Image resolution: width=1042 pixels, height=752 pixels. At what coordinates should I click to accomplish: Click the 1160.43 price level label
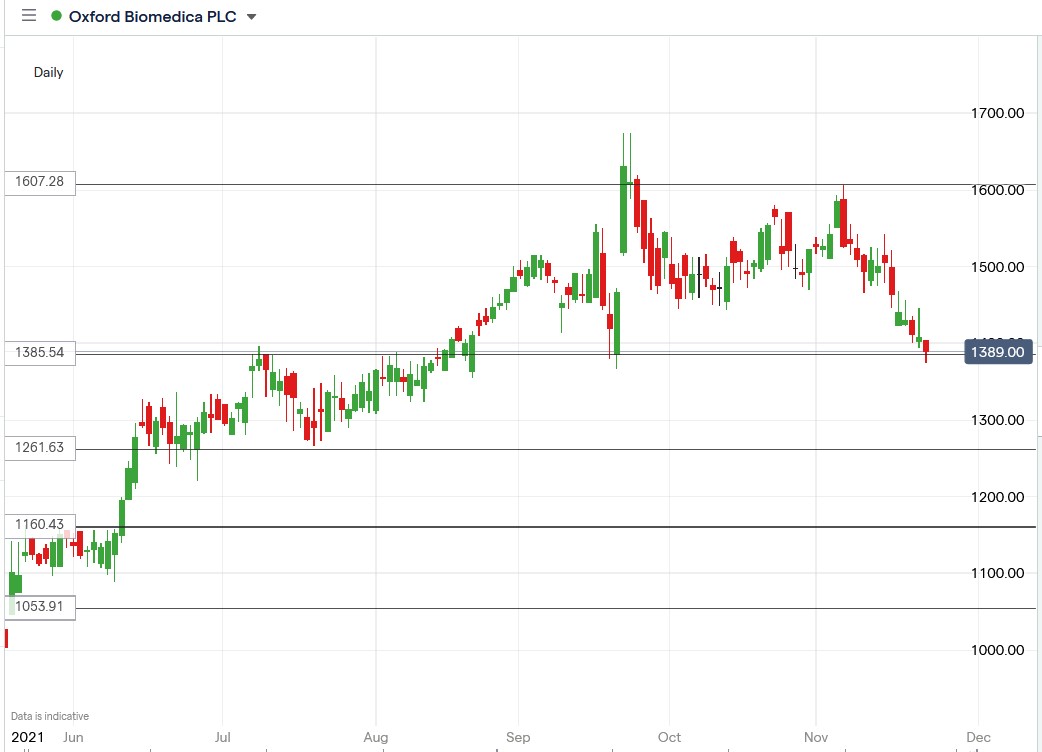(x=39, y=524)
